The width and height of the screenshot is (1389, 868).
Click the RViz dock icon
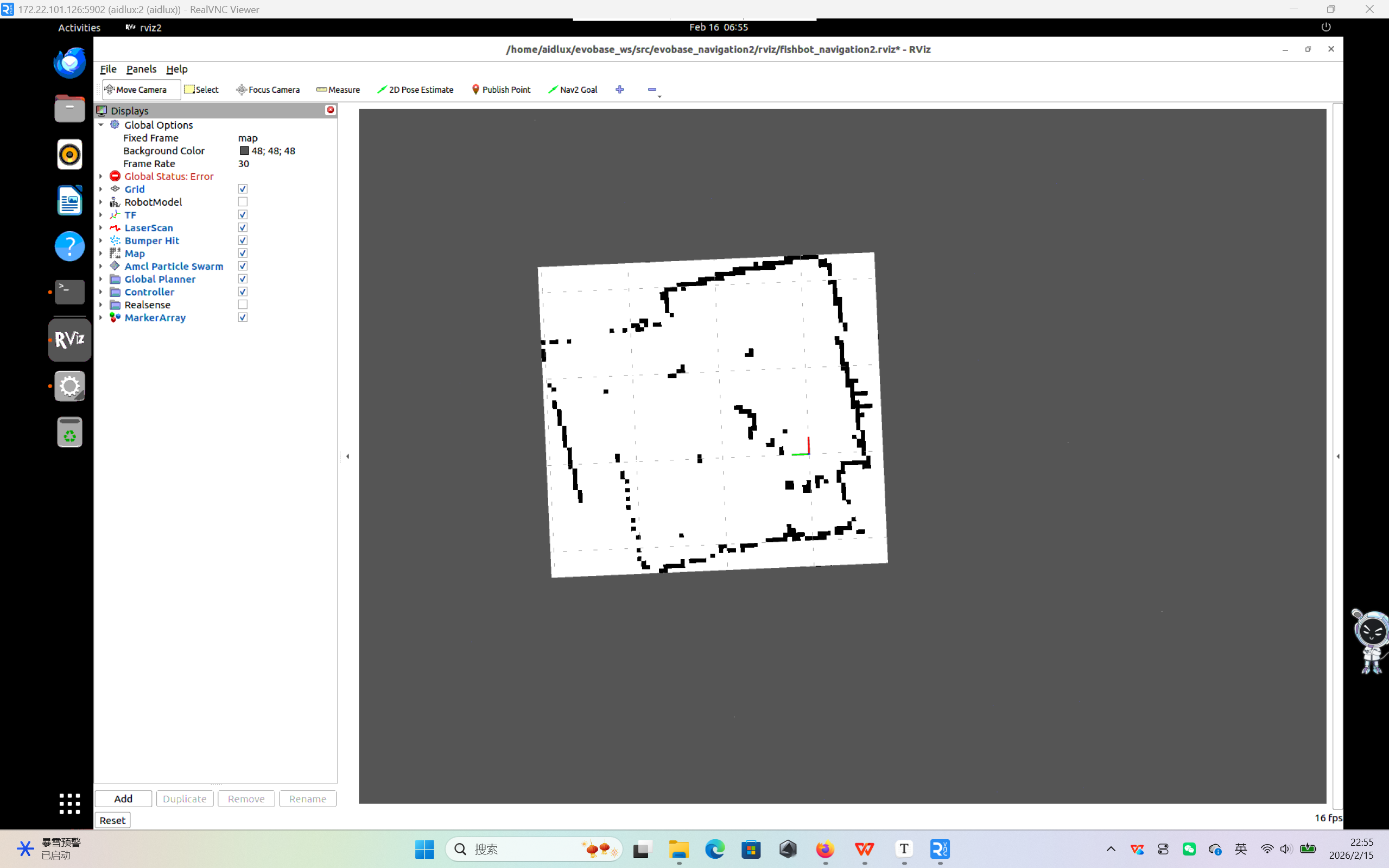(x=69, y=340)
